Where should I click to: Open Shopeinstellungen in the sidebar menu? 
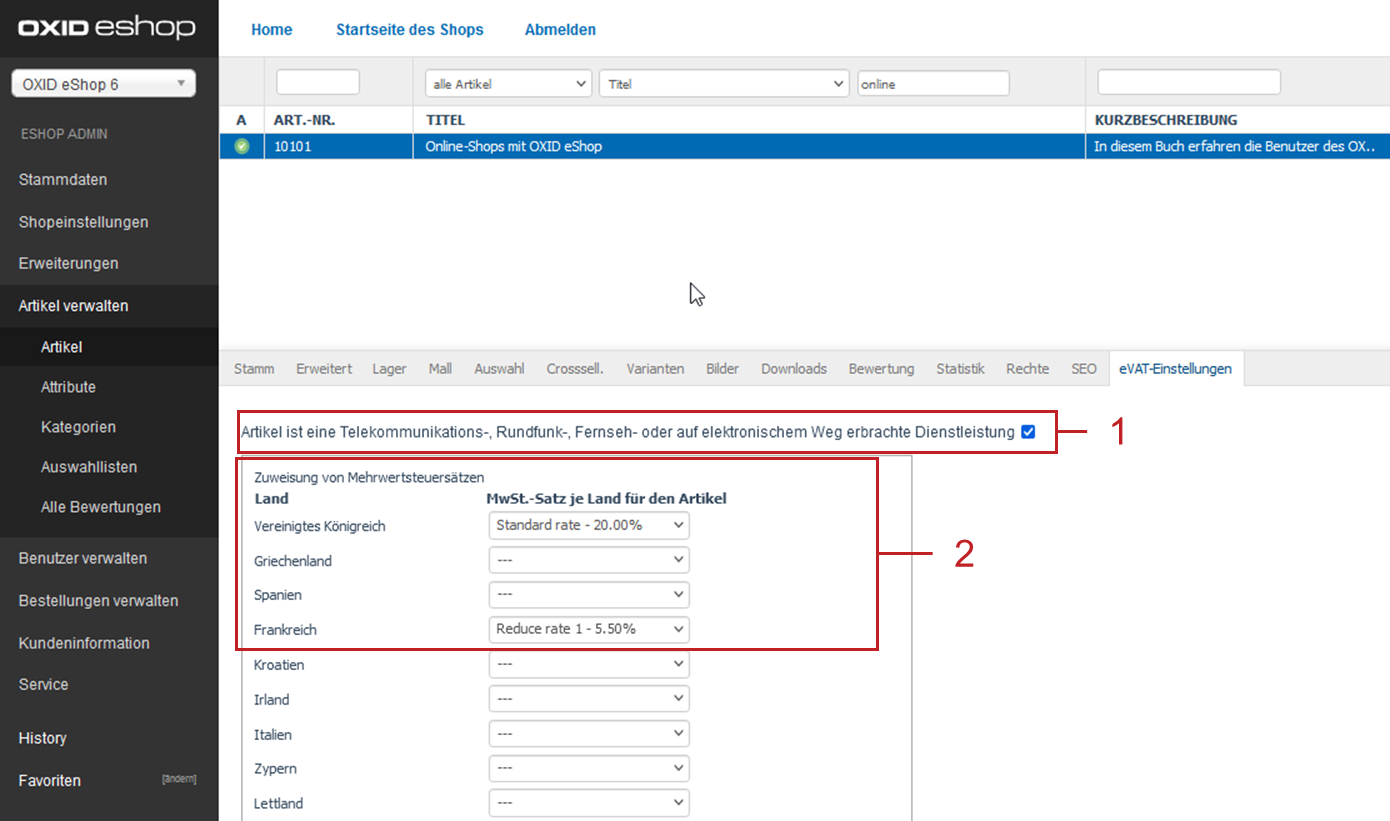(x=83, y=222)
